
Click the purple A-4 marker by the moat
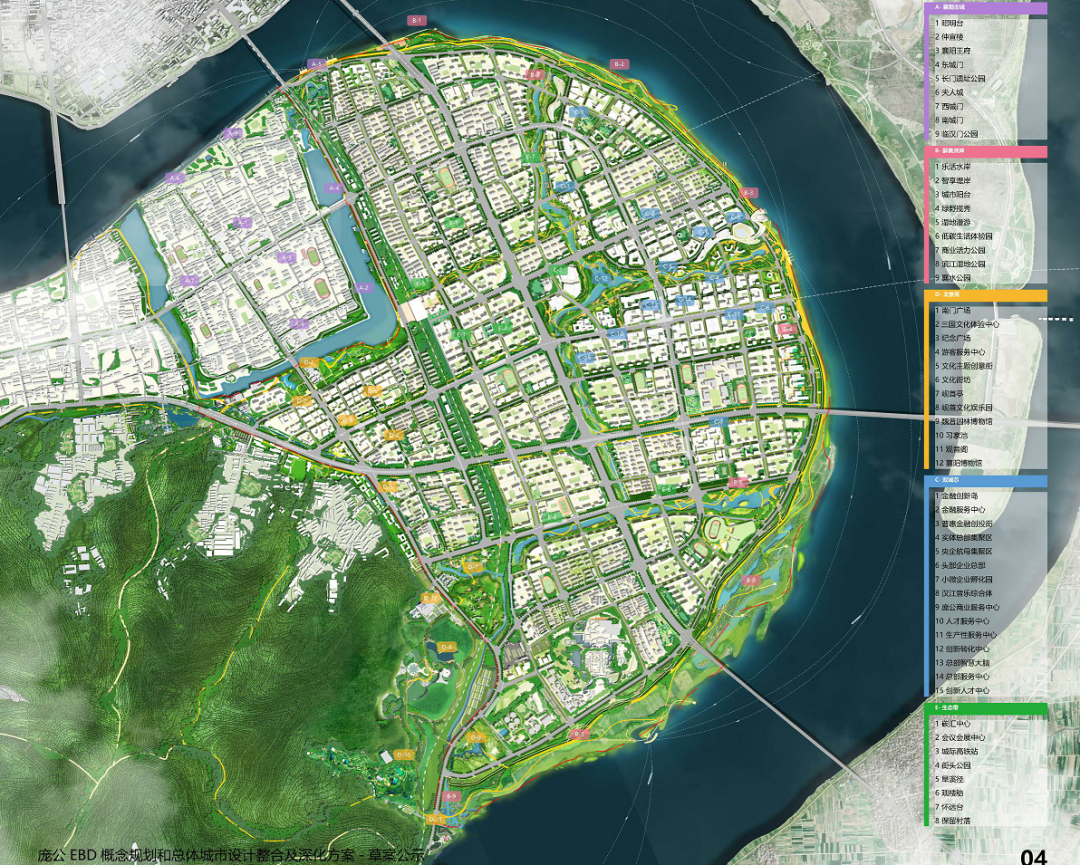[x=335, y=187]
